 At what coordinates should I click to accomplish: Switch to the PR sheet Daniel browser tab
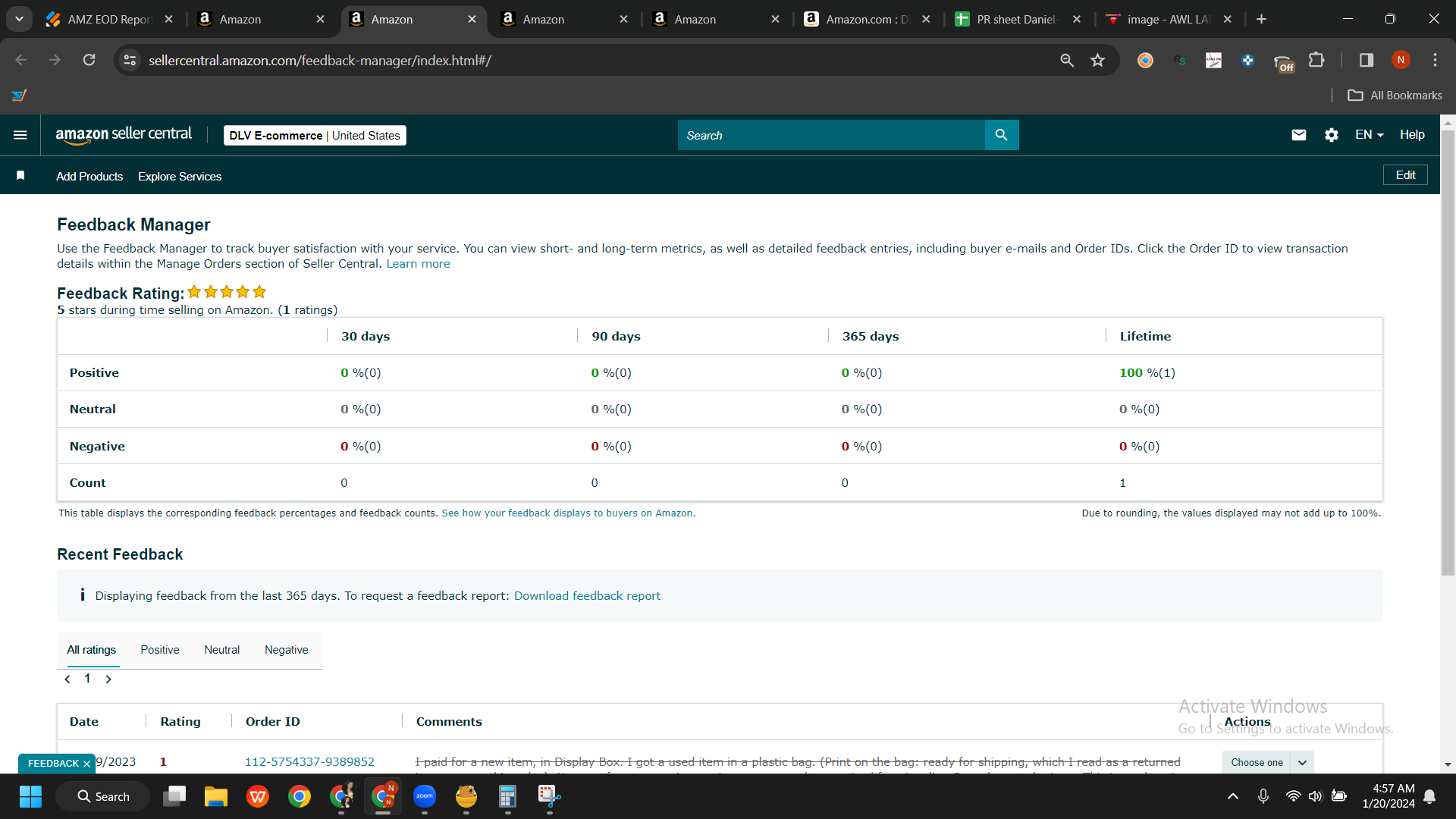(x=1016, y=19)
